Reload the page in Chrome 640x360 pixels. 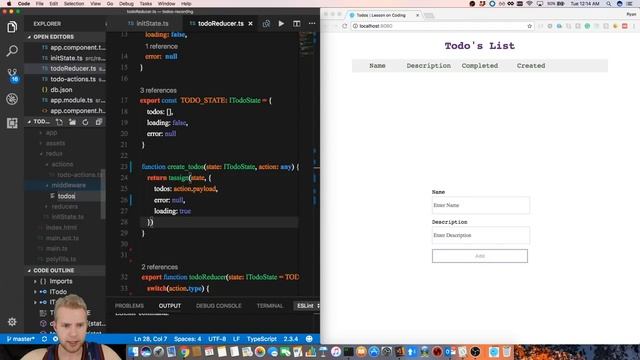coord(344,26)
